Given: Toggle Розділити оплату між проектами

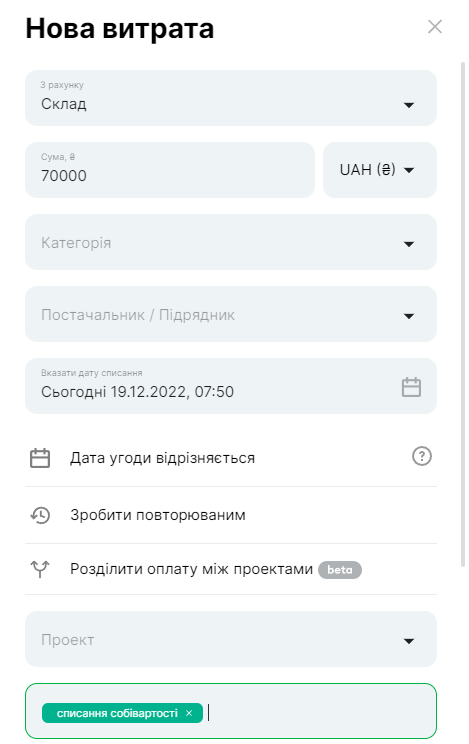Looking at the screenshot, I should 231,569.
